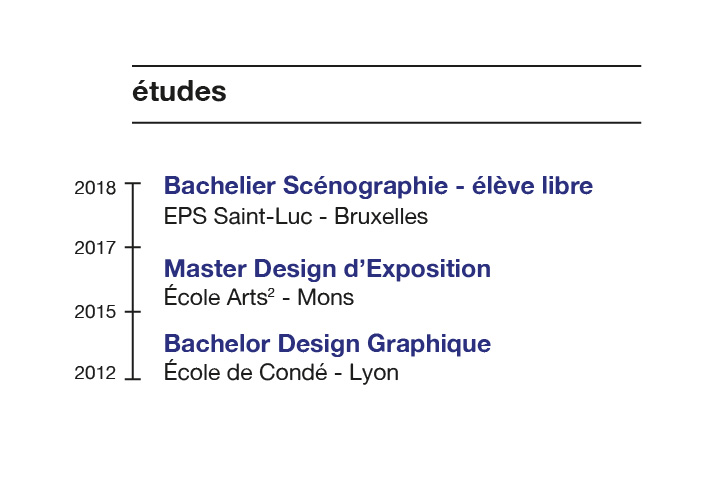
Task: Open 'Bachelier Scénographie - élève libre' title
Action: coord(378,186)
